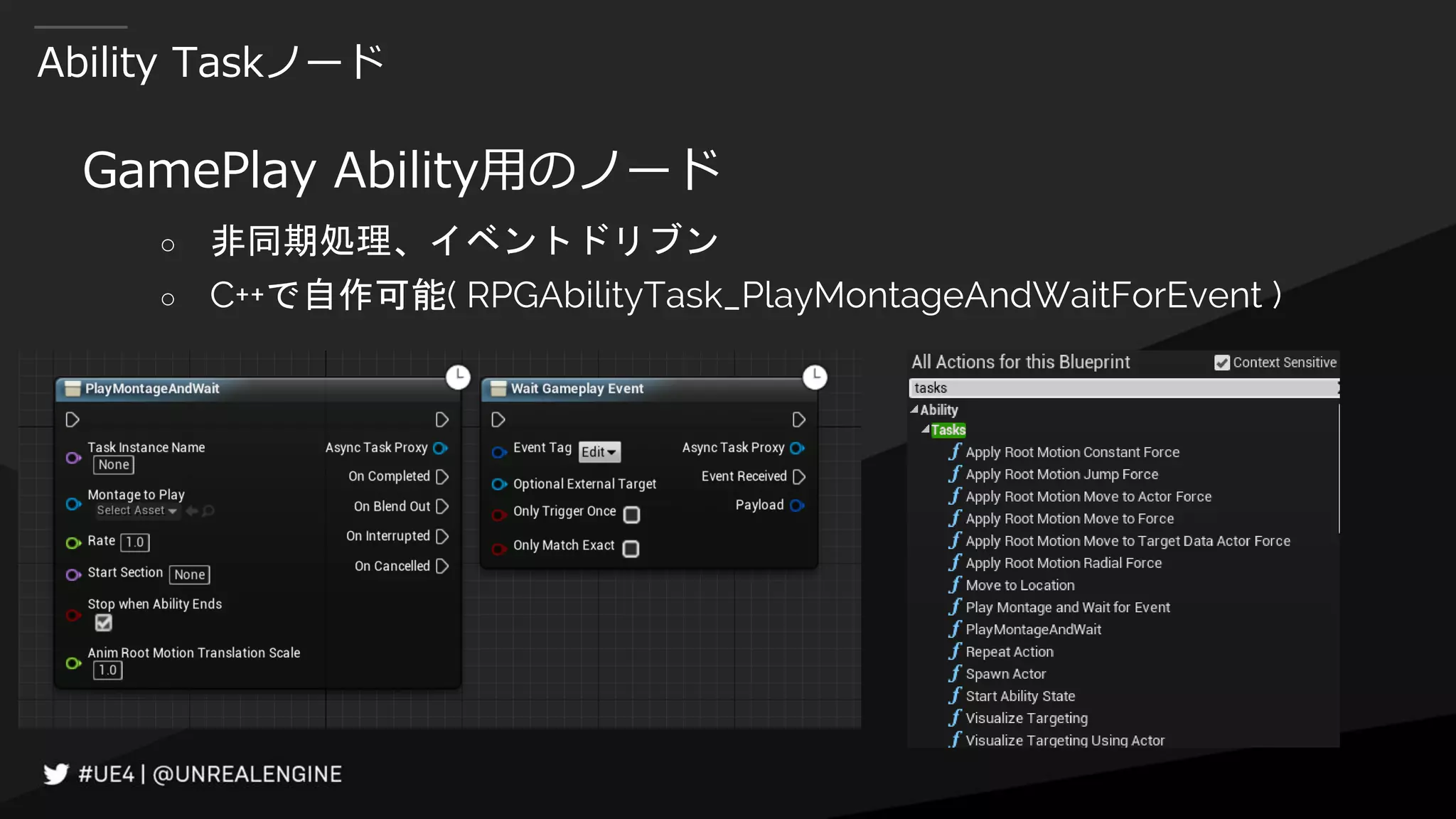This screenshot has width=1456, height=819.
Task: Click the On Completed execution pin
Action: point(441,476)
